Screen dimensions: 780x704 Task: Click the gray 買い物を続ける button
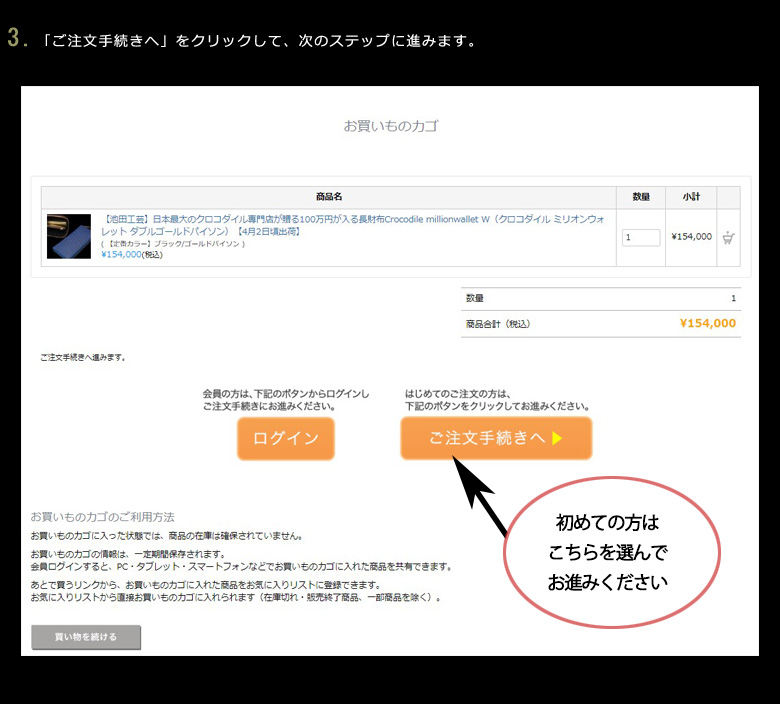pyautogui.click(x=86, y=637)
